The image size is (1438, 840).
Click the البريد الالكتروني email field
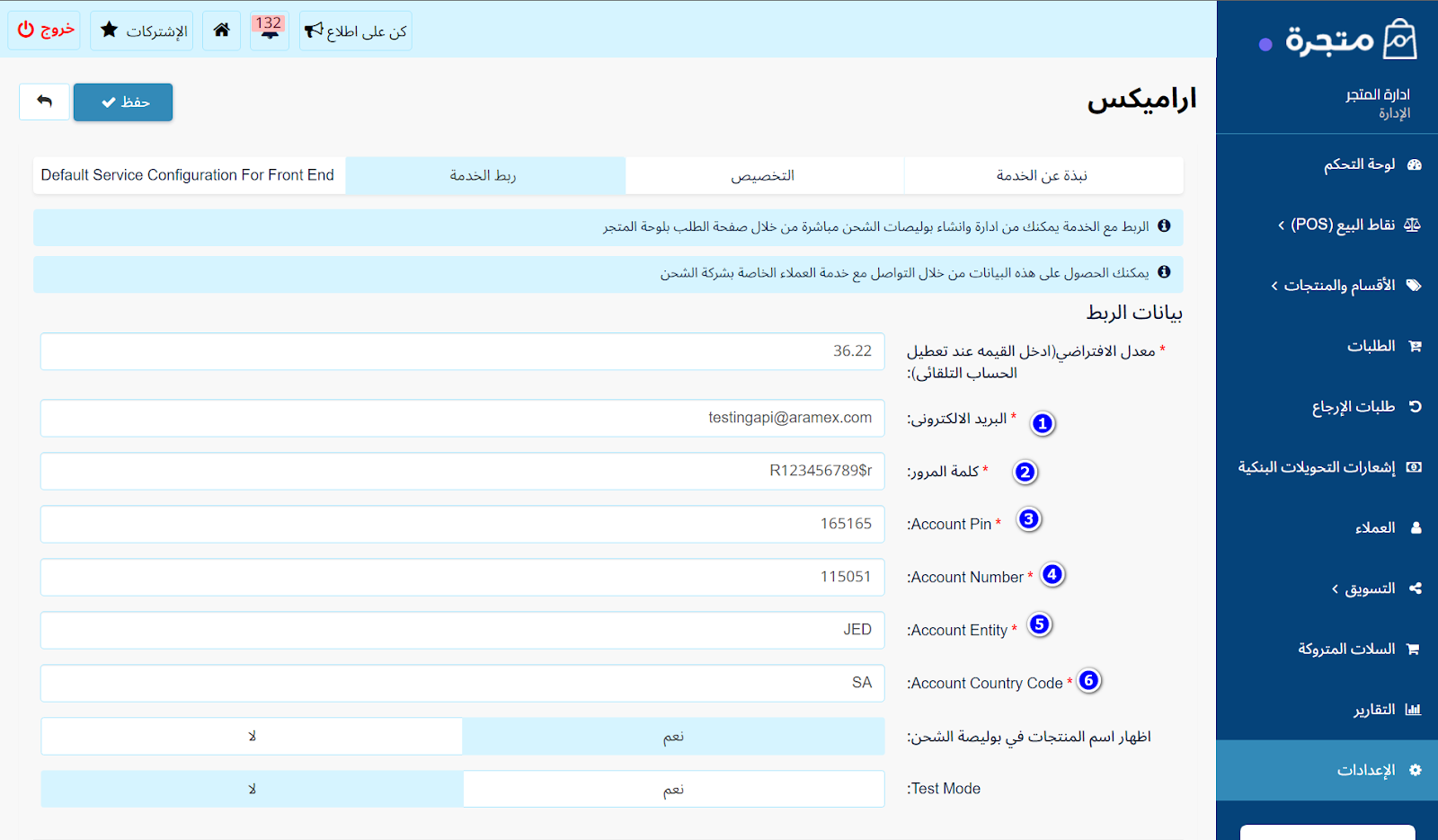pyautogui.click(x=463, y=418)
